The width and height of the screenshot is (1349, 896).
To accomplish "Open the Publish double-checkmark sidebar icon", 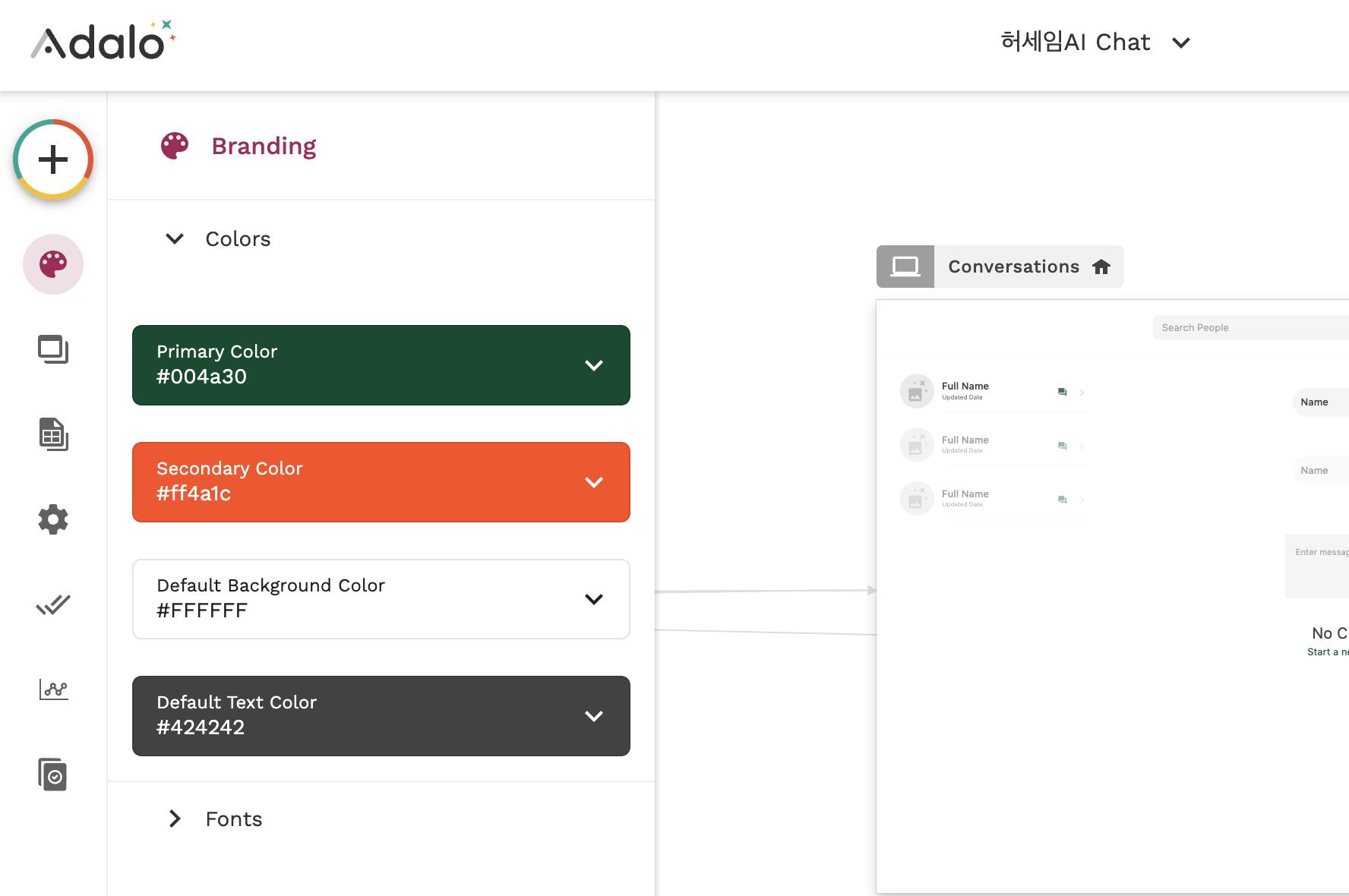I will pos(53,604).
